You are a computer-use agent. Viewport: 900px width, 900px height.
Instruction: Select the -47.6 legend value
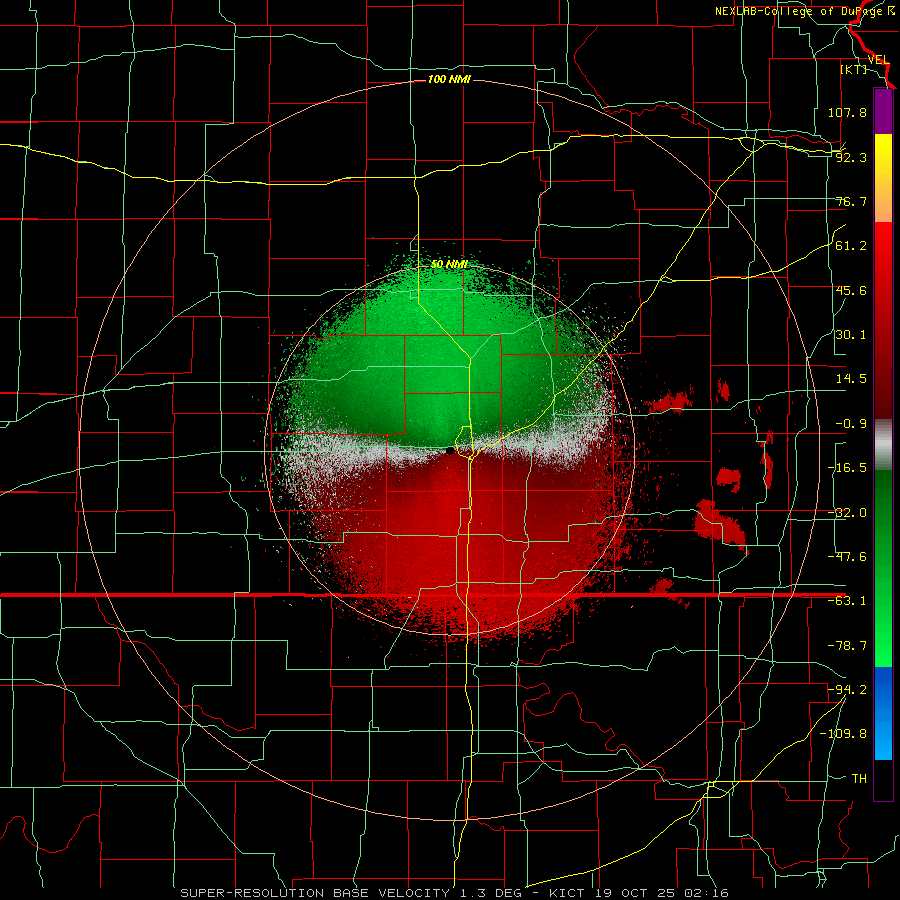click(847, 557)
